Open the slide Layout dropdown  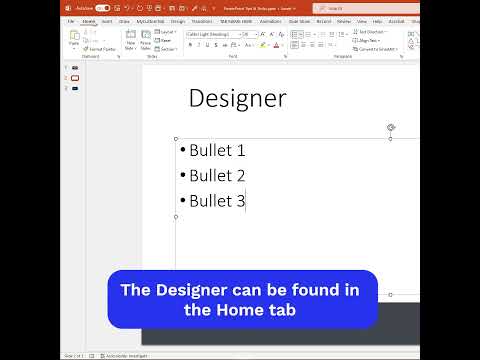tap(165, 32)
